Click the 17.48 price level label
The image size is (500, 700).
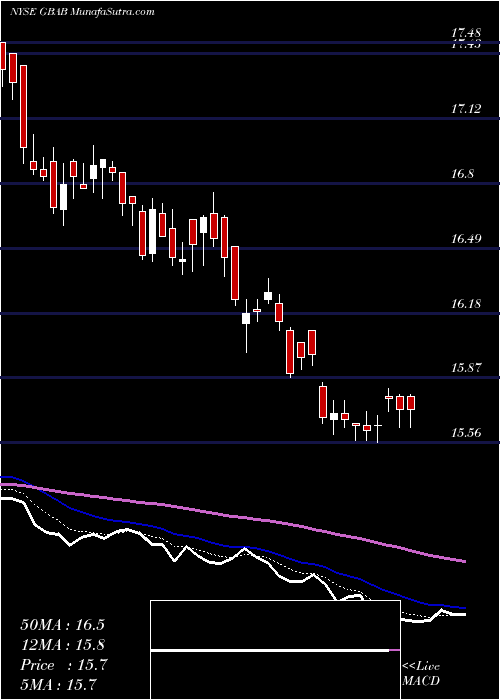click(x=466, y=33)
